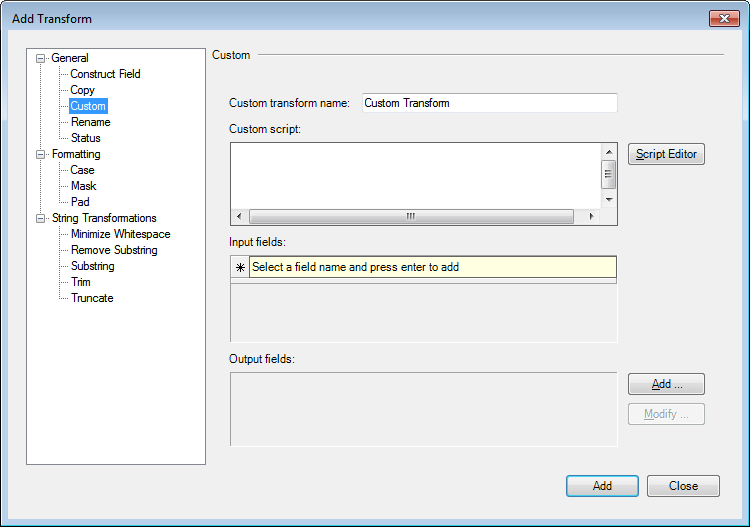Viewport: 750px width, 527px height.
Task: Open the Script Editor
Action: pyautogui.click(x=666, y=154)
